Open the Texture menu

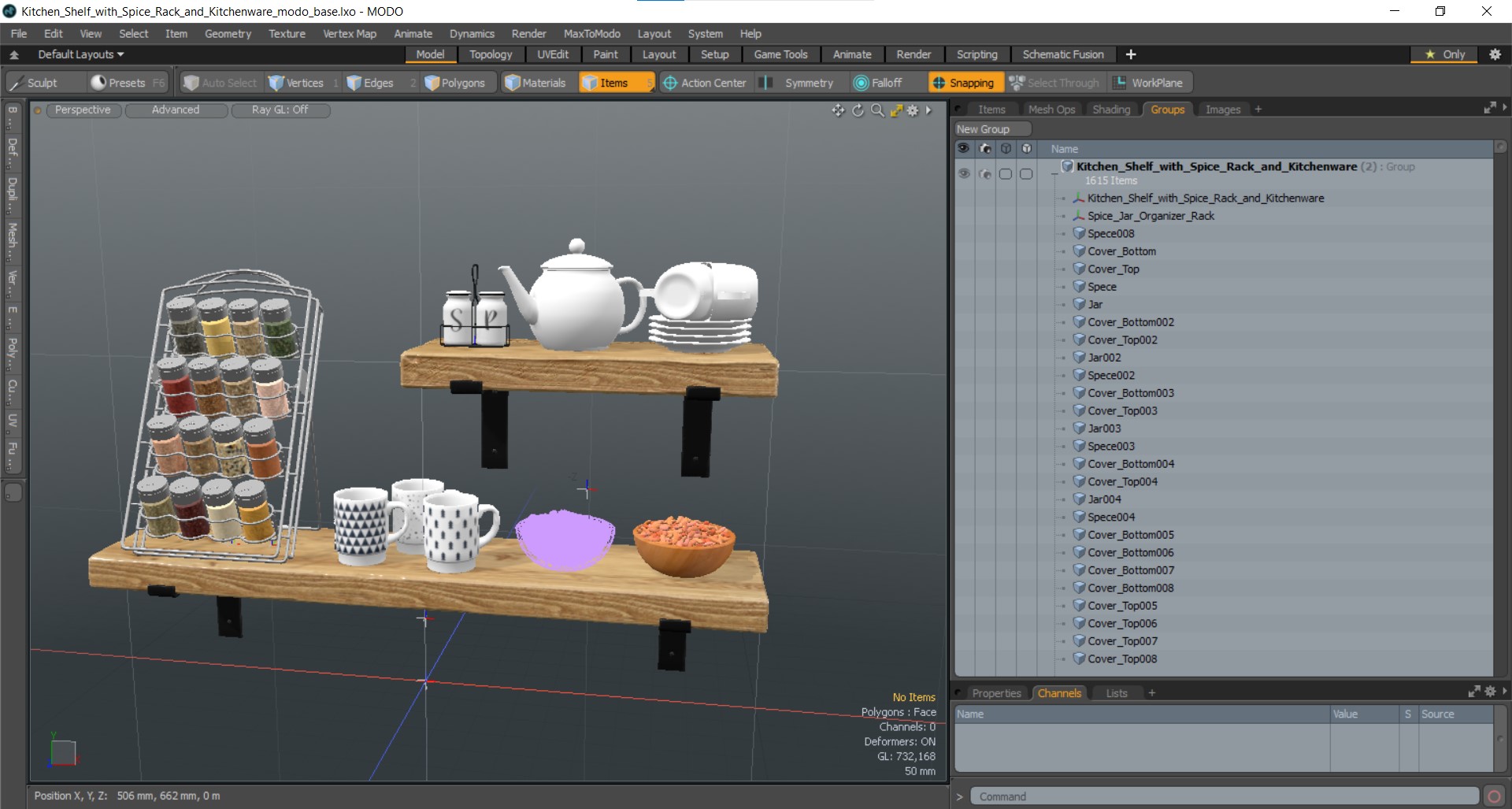point(287,34)
